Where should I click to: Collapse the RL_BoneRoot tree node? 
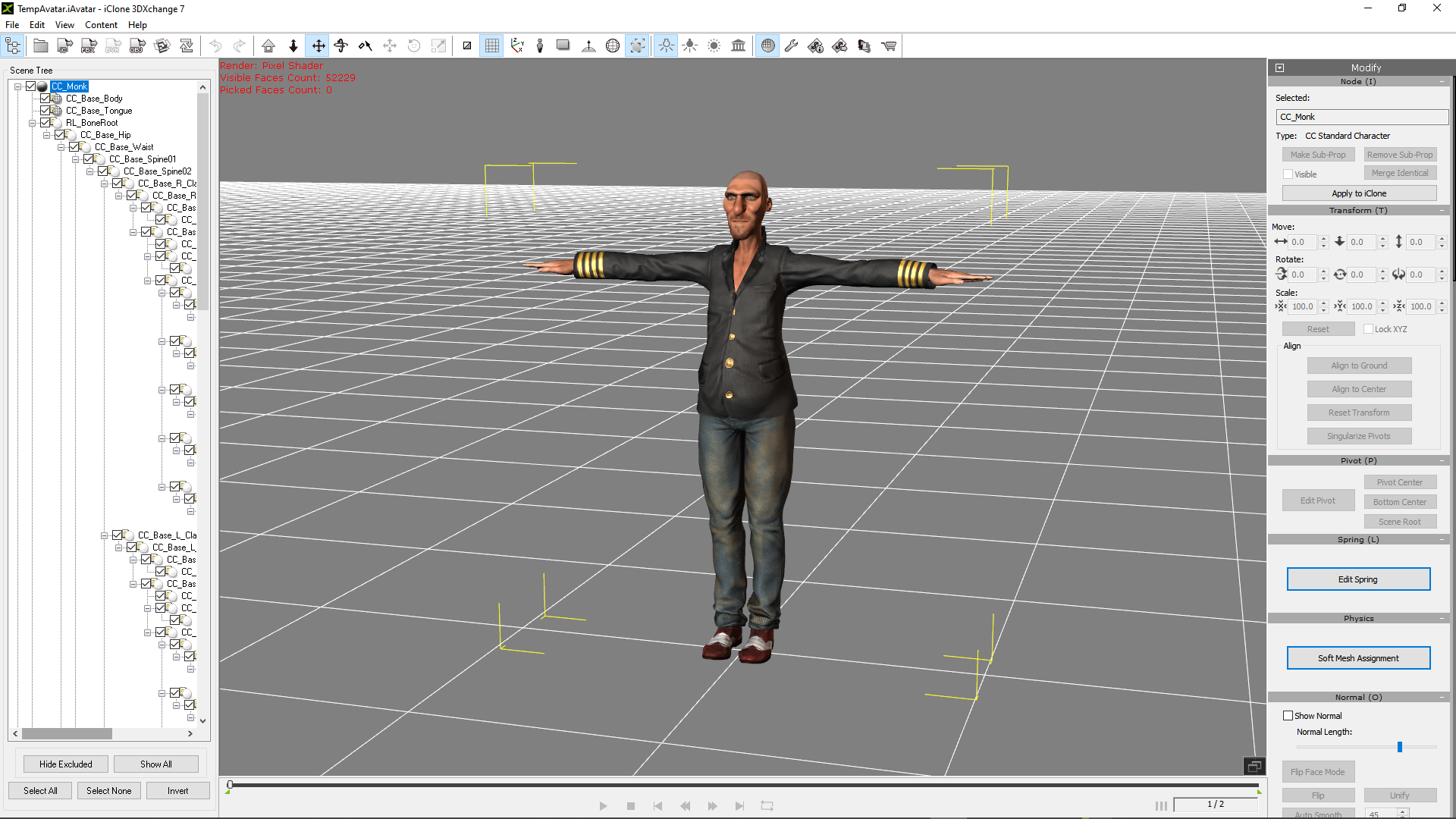pos(32,123)
